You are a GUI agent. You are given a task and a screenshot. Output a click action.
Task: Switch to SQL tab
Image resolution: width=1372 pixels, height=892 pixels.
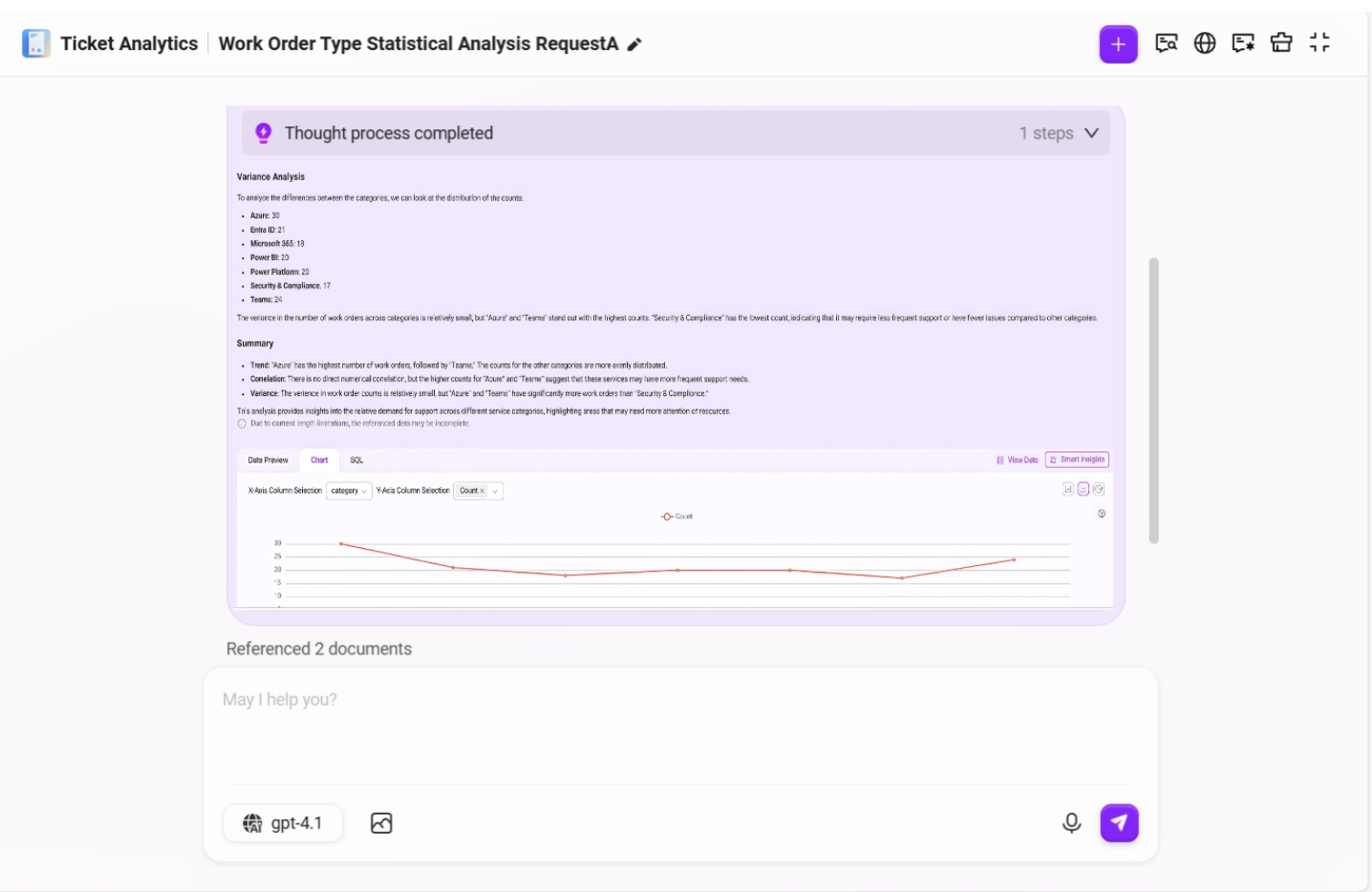(x=357, y=461)
